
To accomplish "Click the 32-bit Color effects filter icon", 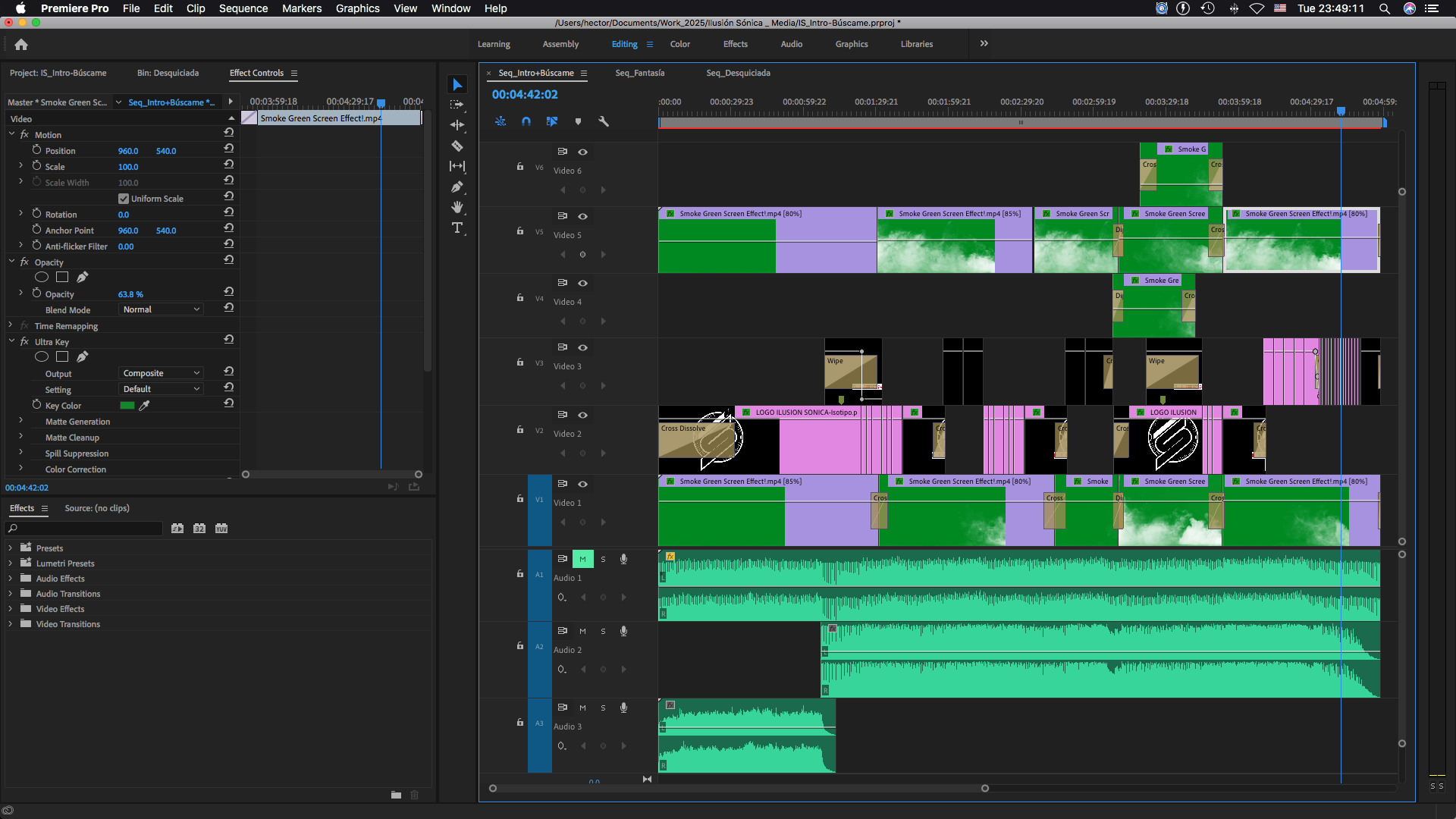I will click(x=199, y=529).
